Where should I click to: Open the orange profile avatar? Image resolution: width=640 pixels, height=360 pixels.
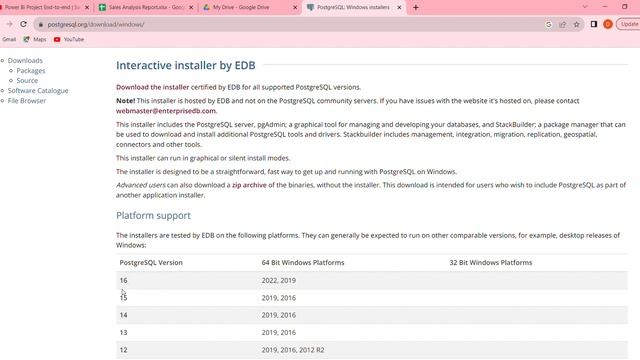tap(608, 24)
